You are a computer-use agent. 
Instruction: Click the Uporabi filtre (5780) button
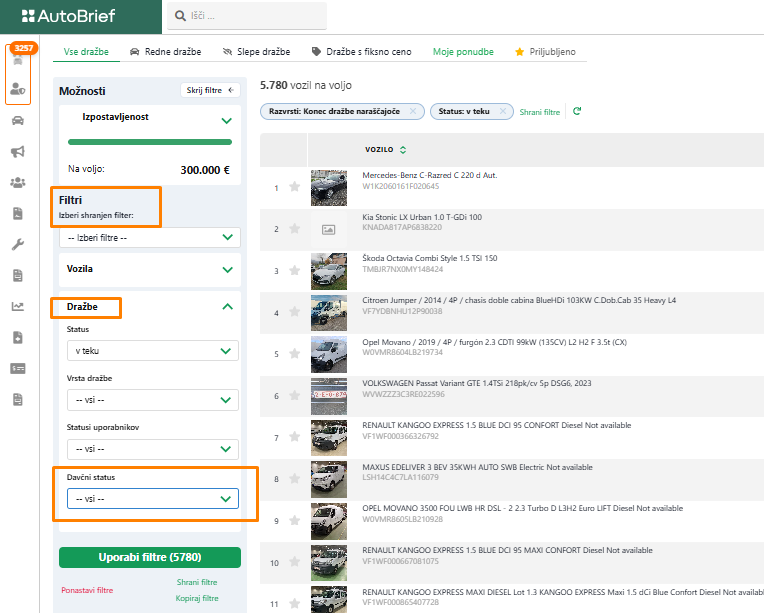150,557
